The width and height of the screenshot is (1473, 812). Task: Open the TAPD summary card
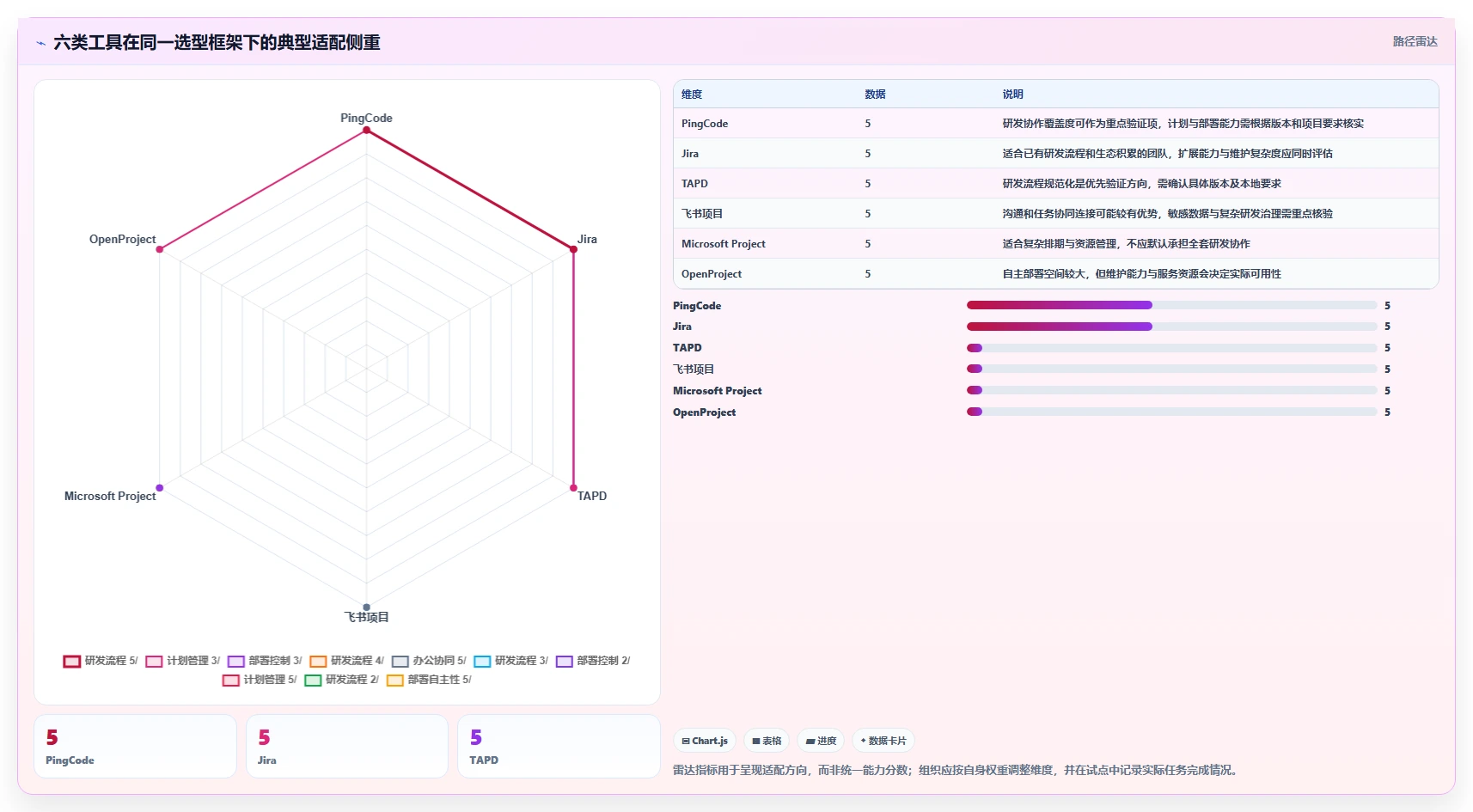click(559, 747)
